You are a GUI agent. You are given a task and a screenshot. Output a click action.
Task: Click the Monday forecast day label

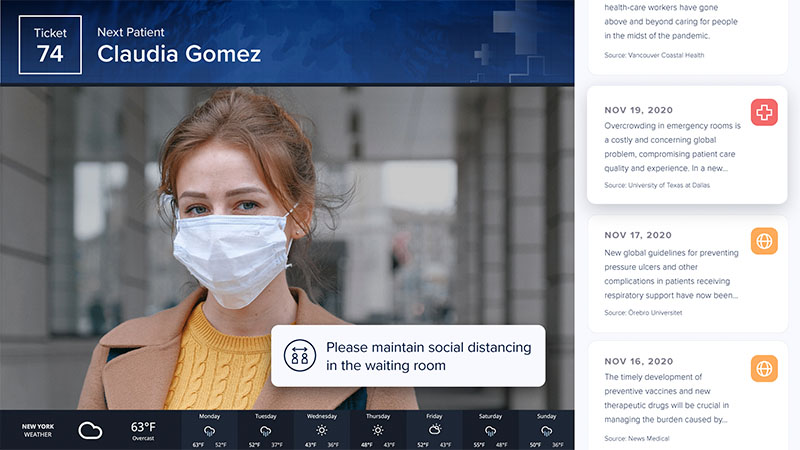209,416
